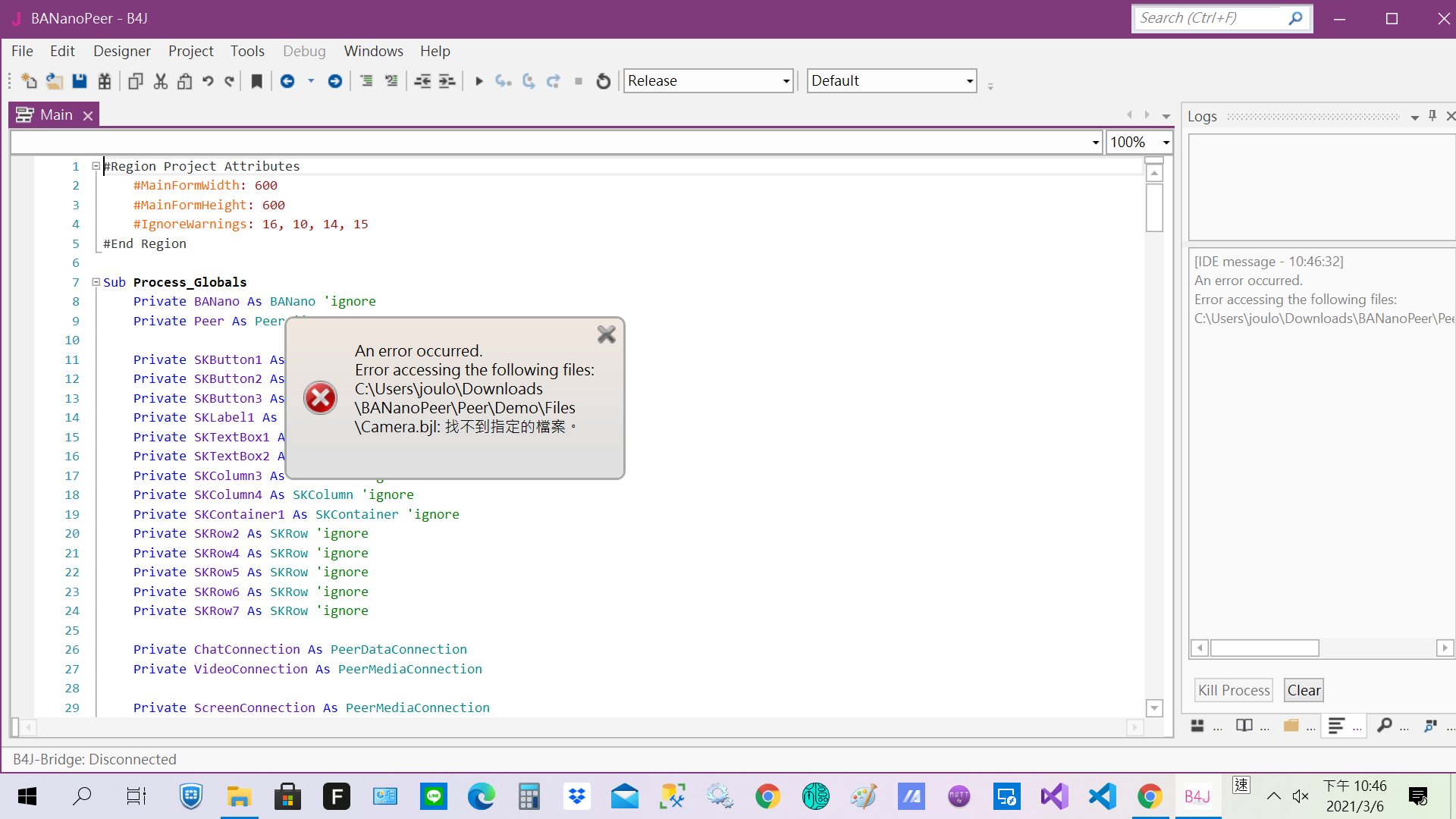This screenshot has width=1456, height=819.
Task: Open the Tools menu
Action: point(247,51)
